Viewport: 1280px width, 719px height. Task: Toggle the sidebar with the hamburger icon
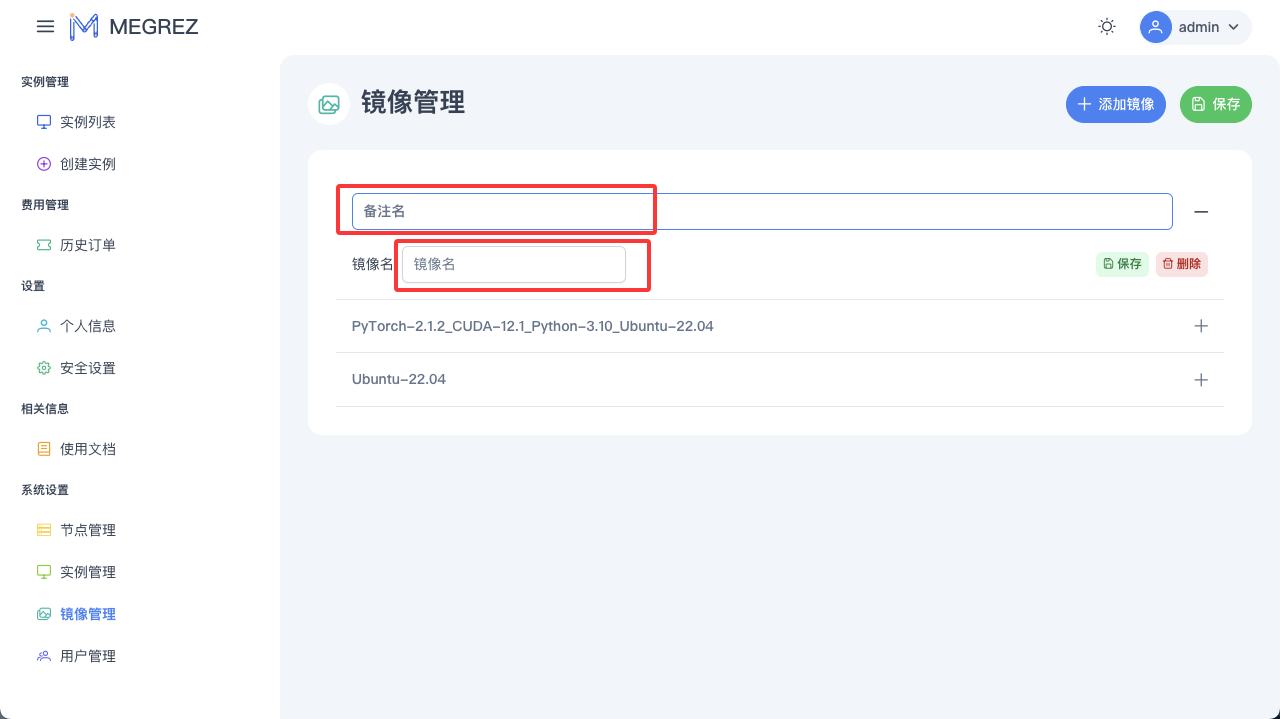coord(45,26)
